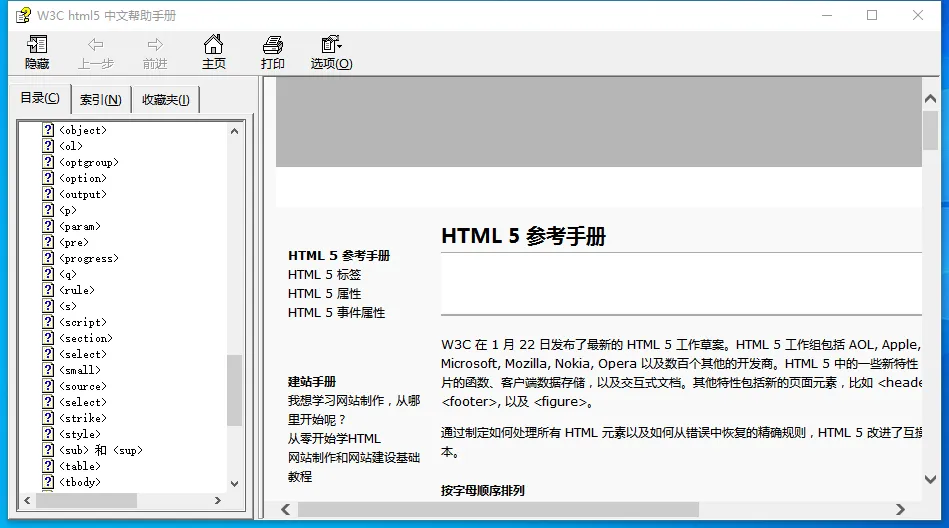949x528 pixels.
Task: Click the topic icon beside <section>
Action: point(48,338)
